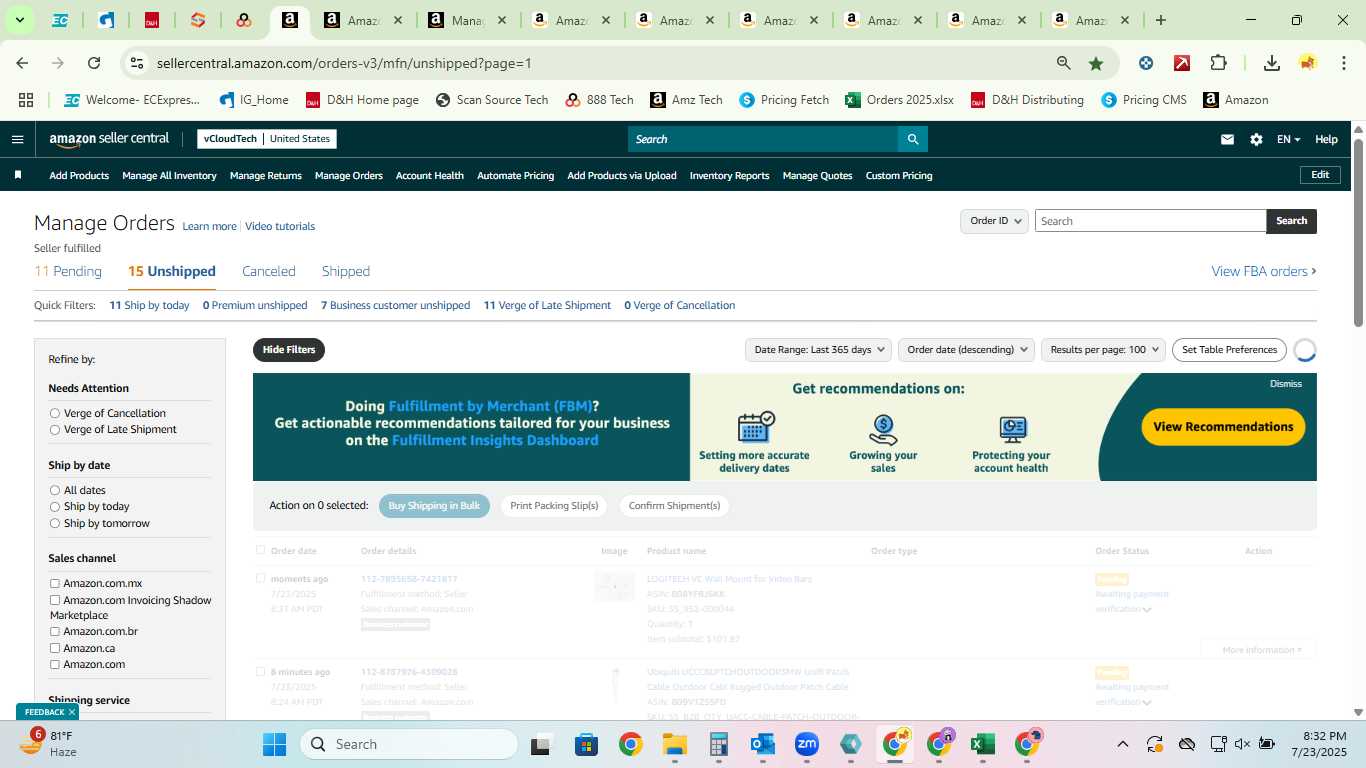Click the page vertical scrollbar thumb

tap(1359, 232)
